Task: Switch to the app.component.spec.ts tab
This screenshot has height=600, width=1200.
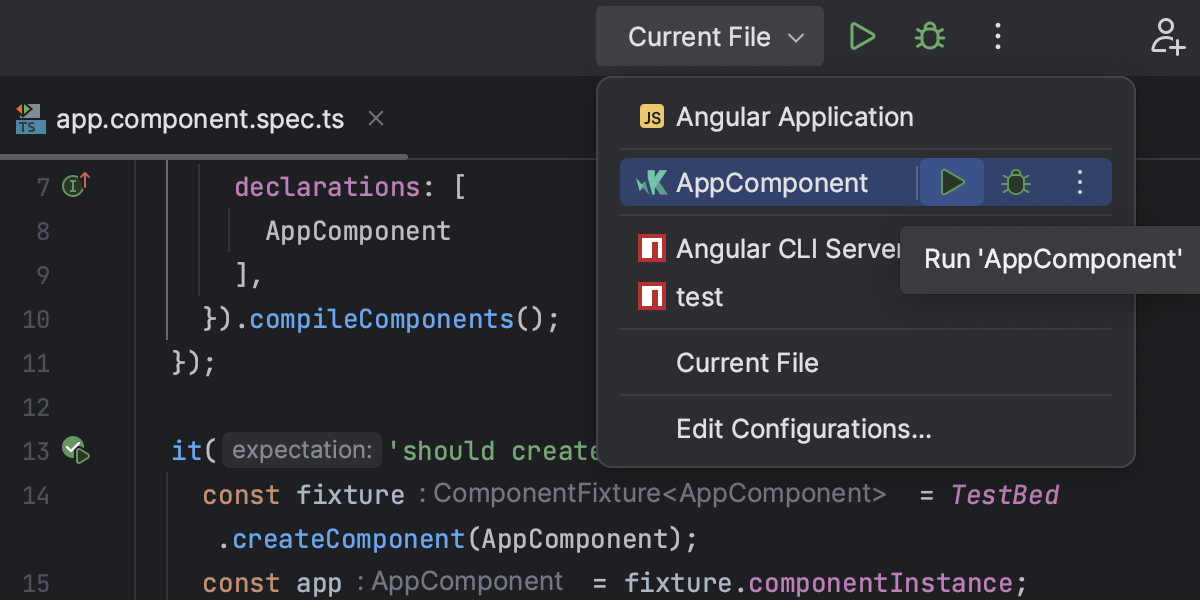Action: [200, 120]
